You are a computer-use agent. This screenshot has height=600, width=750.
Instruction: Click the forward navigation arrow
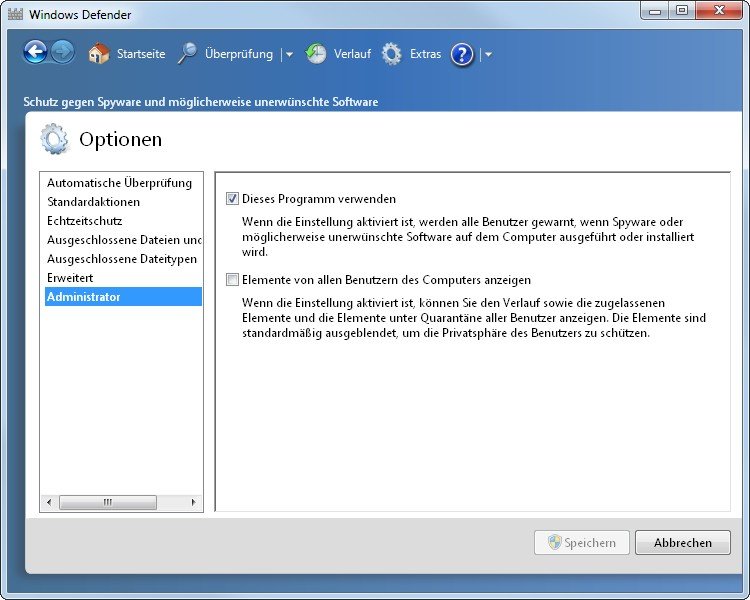tap(63, 52)
